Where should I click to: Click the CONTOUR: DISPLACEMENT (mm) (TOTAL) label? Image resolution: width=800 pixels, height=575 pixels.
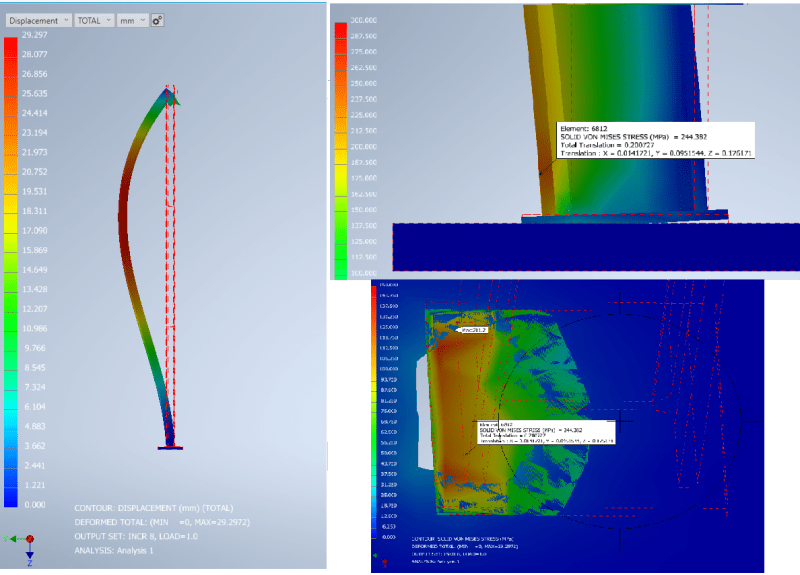pos(154,508)
